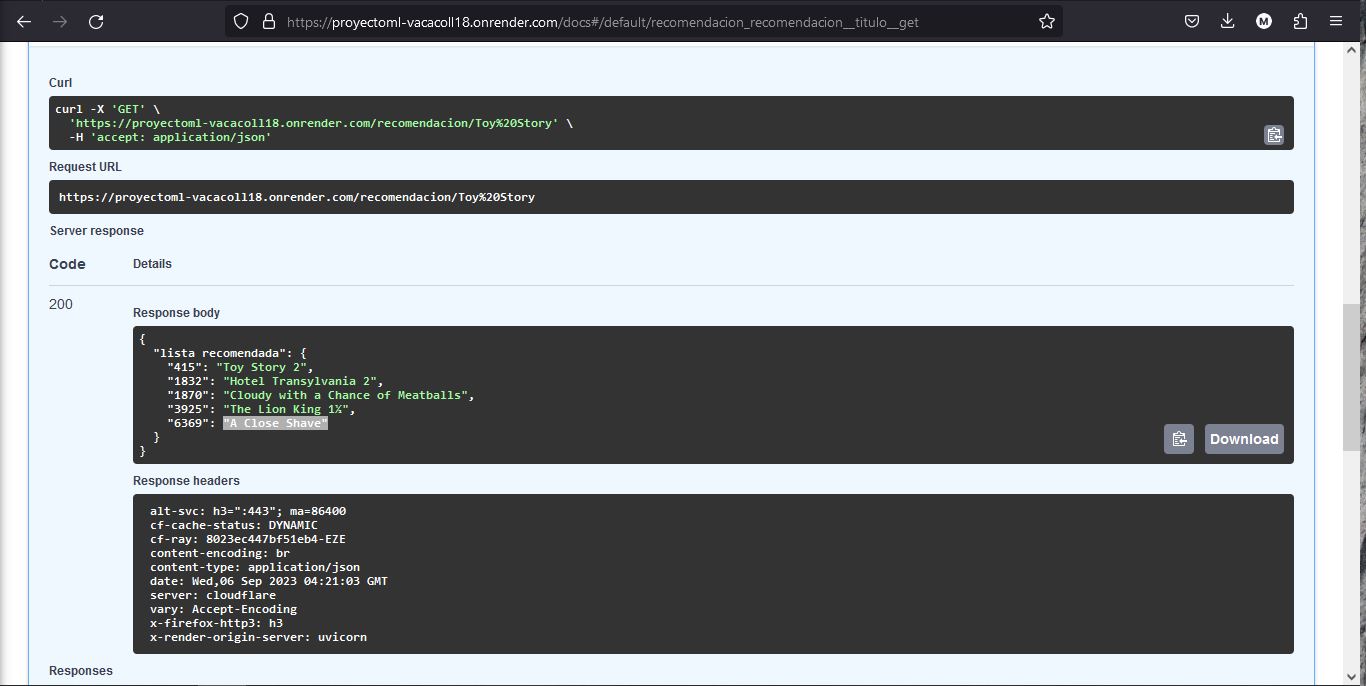Image resolution: width=1366 pixels, height=686 pixels.
Task: Open the Firefox account avatar icon
Action: (1264, 21)
